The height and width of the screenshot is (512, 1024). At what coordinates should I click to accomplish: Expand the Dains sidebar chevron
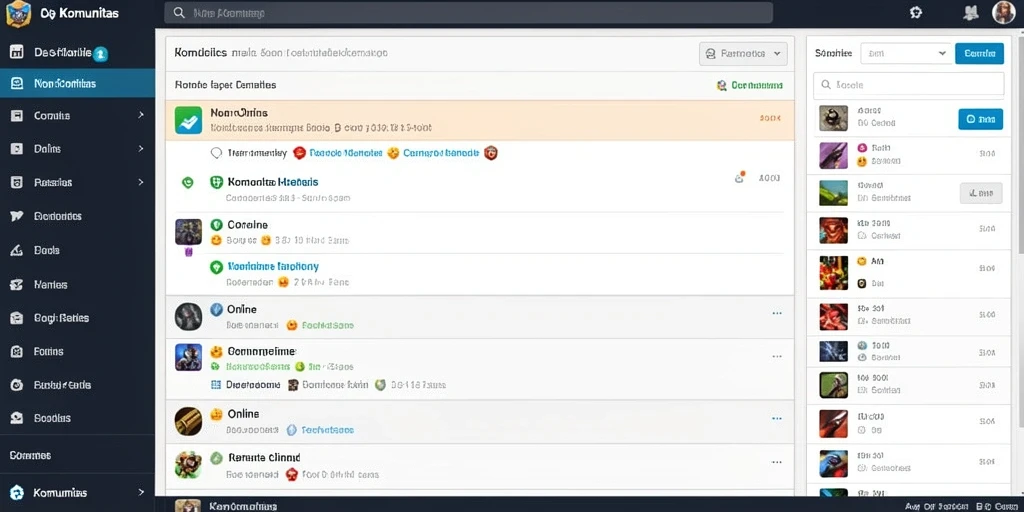[141, 149]
